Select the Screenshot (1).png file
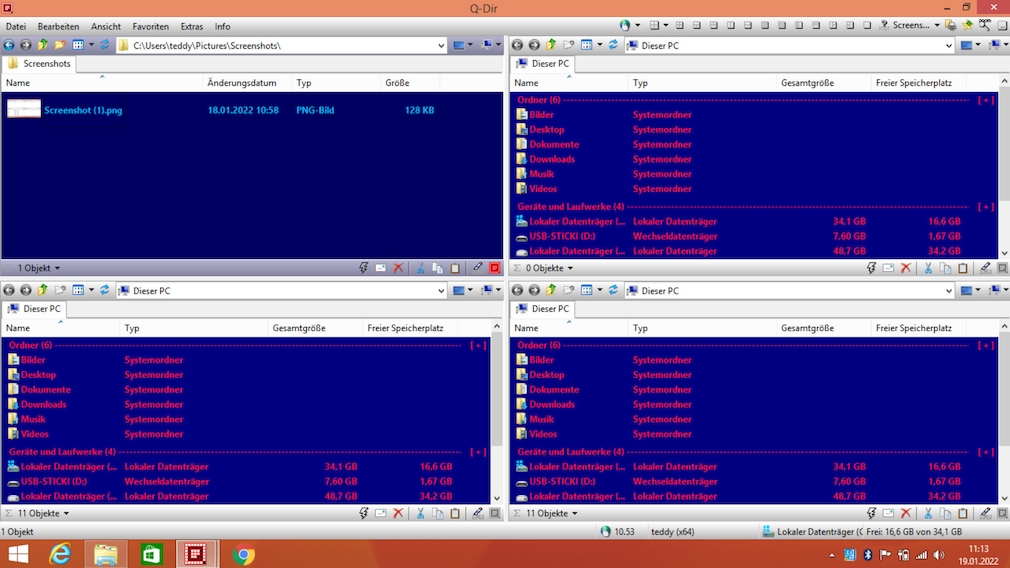 [83, 110]
